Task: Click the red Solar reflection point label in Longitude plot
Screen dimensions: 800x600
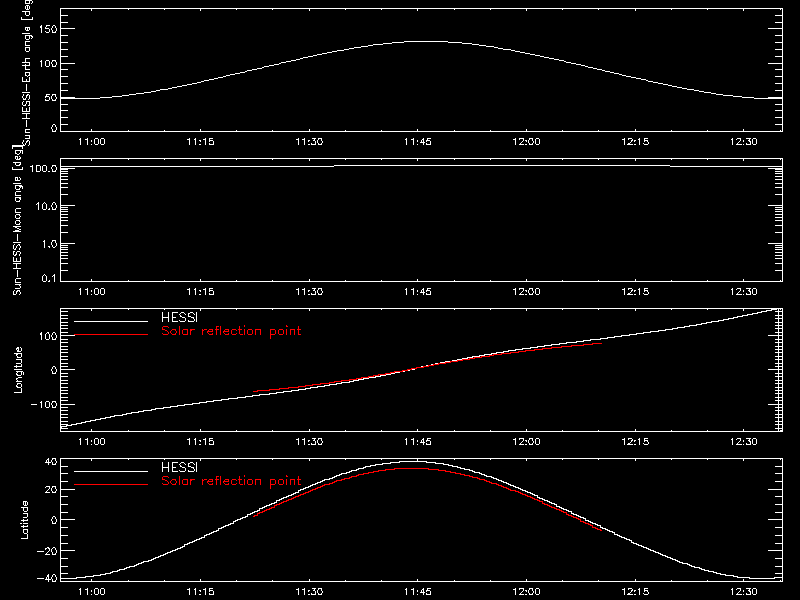Action: [x=231, y=331]
